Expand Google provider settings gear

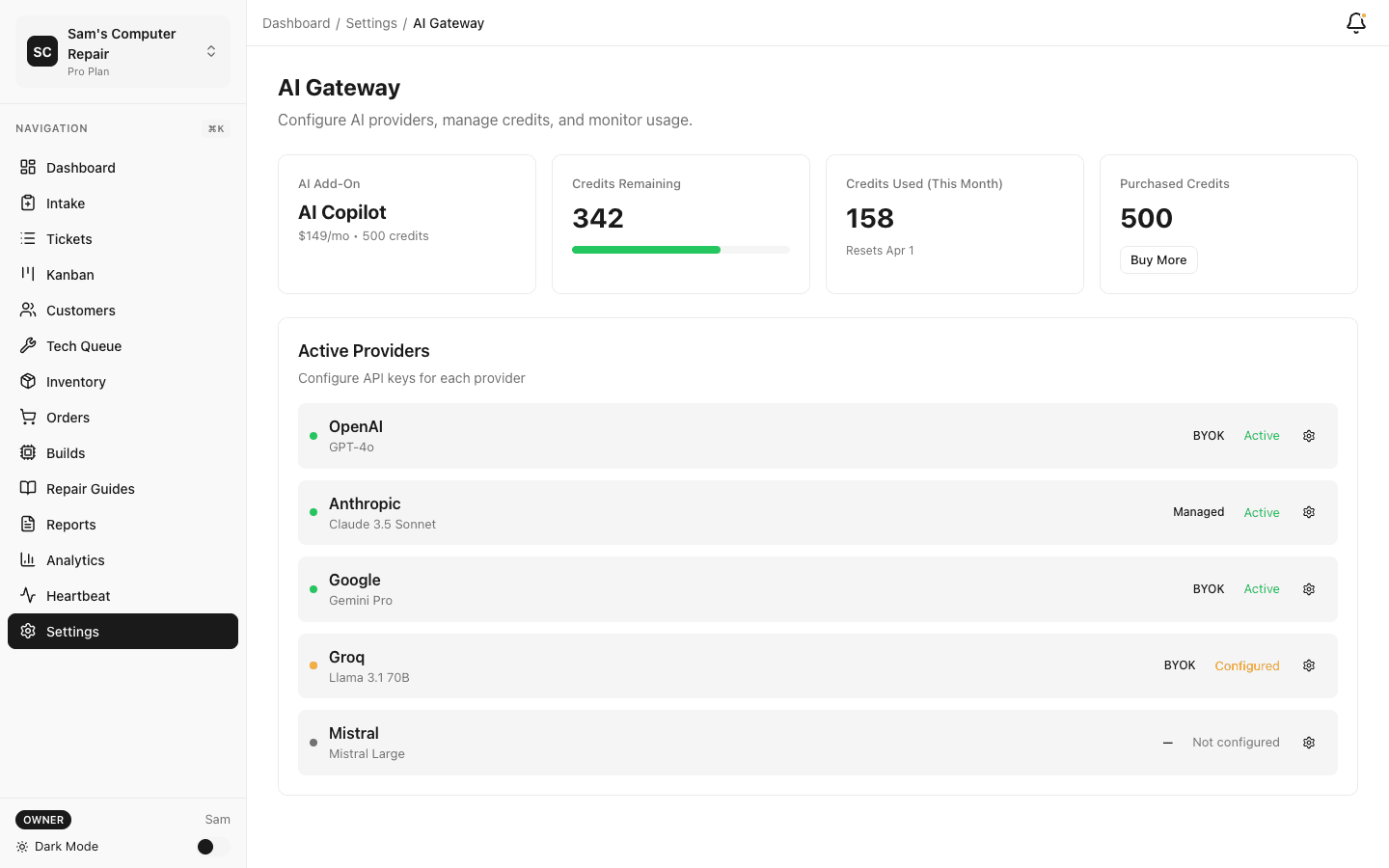(1308, 588)
